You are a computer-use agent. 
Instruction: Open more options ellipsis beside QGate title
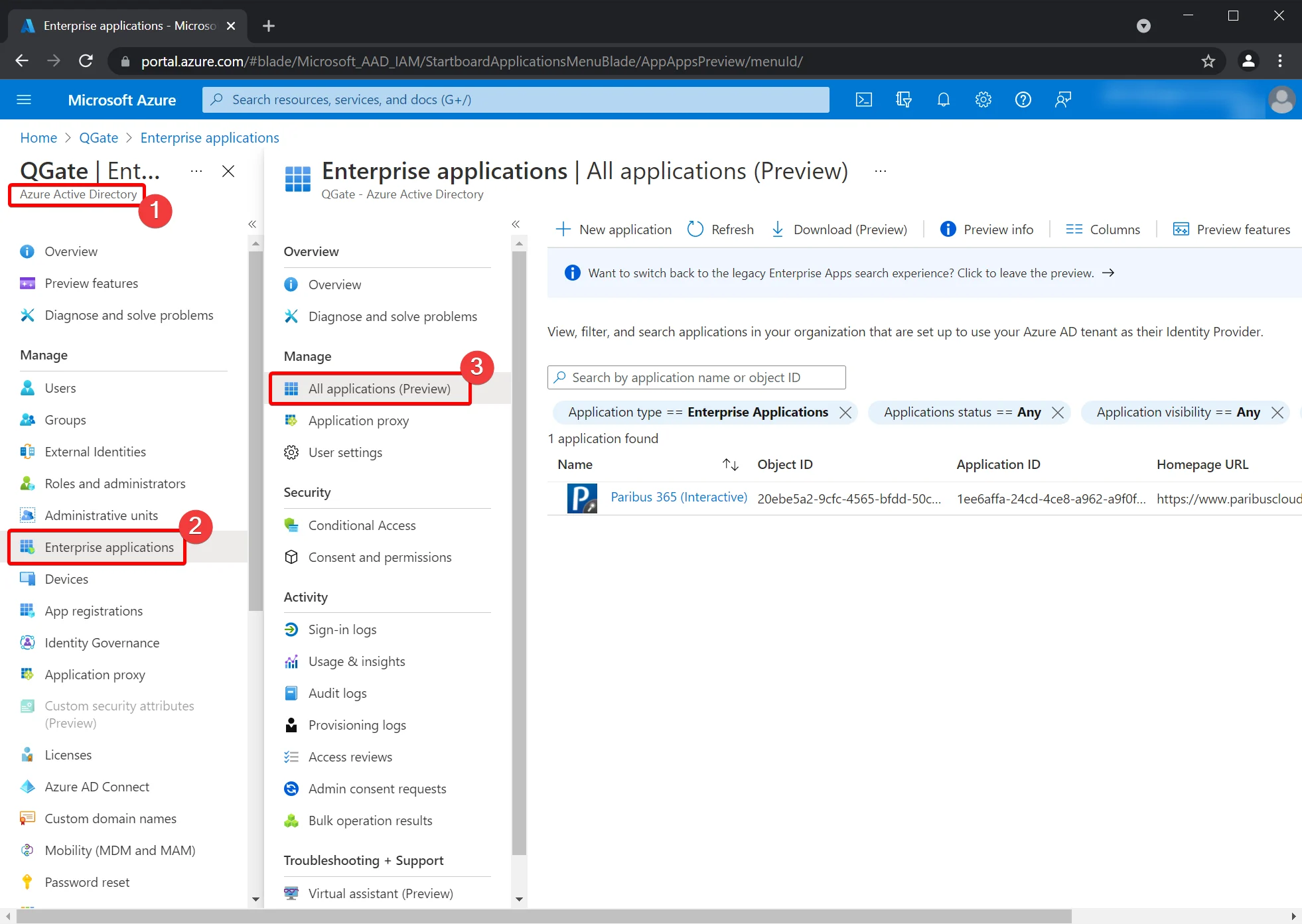196,171
